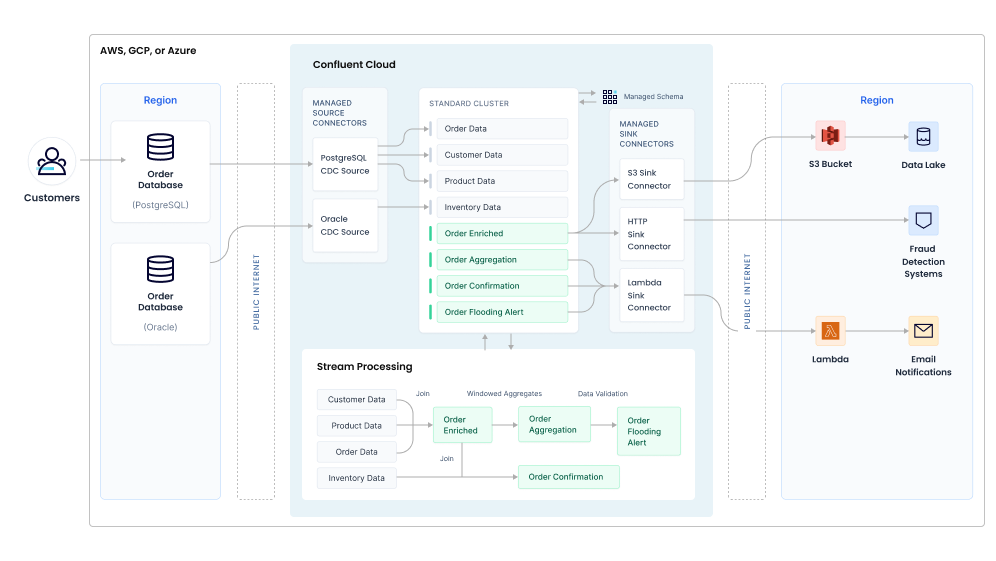Click the 'Email Notifications' label
This screenshot has height=561, width=996.
pos(923,366)
